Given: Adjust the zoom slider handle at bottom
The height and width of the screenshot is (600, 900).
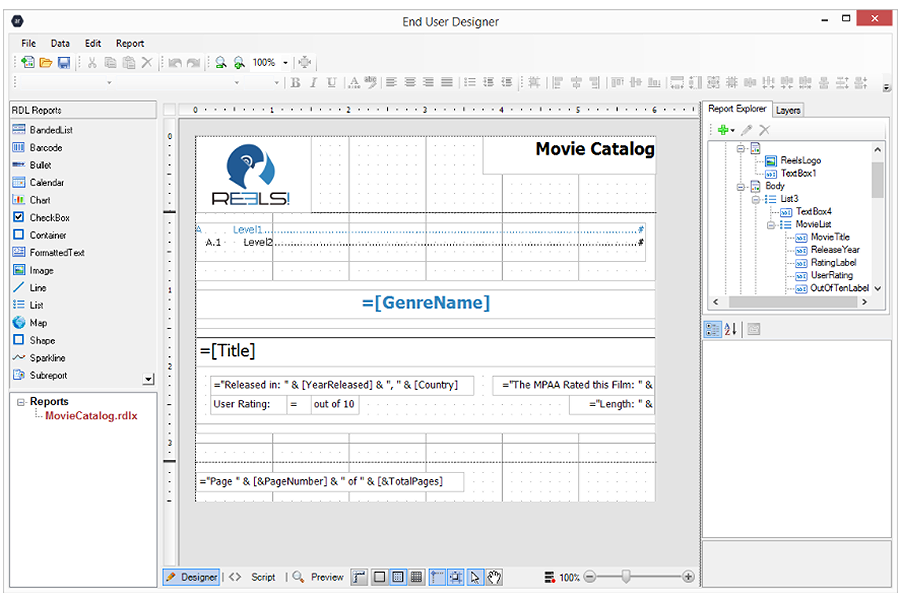Looking at the screenshot, I should (626, 576).
